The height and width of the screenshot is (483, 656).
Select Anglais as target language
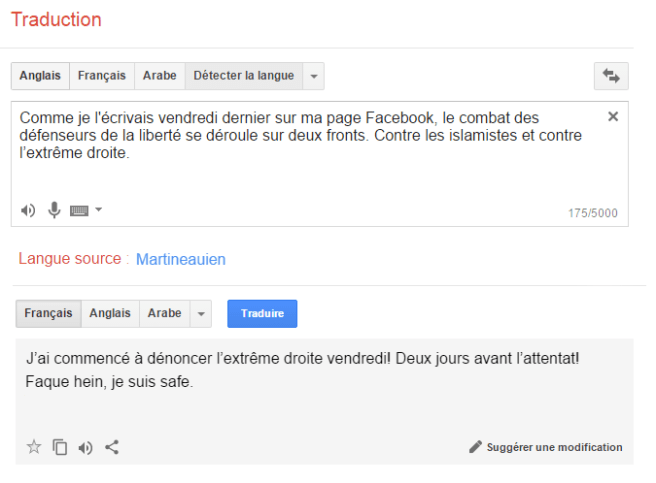point(110,313)
